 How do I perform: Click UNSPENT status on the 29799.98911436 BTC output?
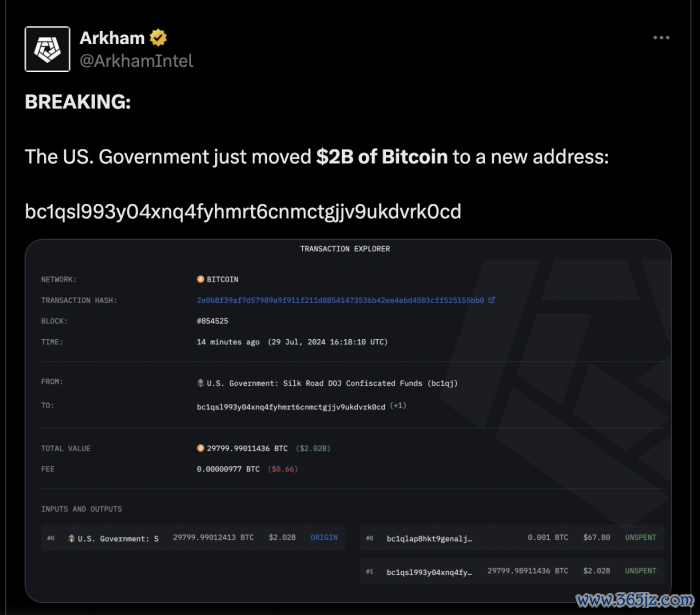[x=641, y=571]
